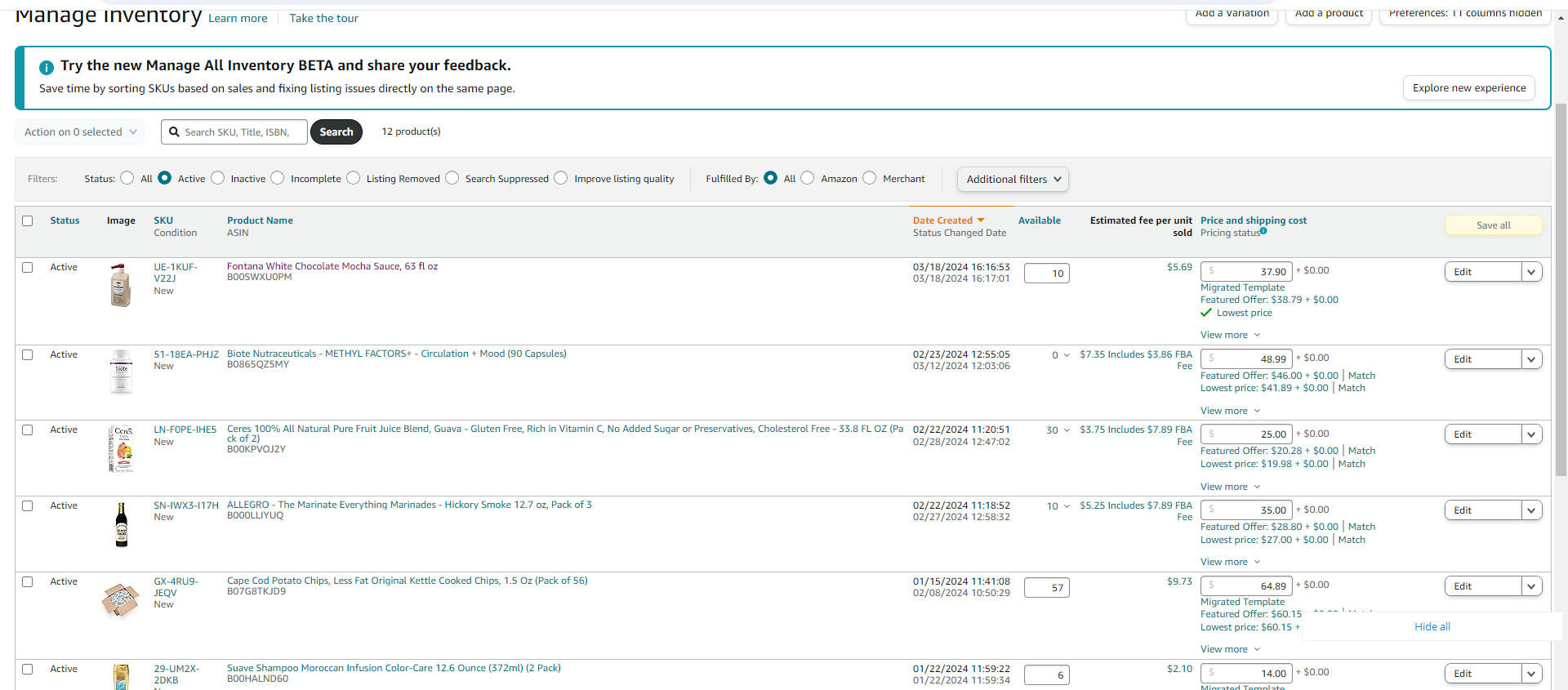Click the page vertical scrollbar
This screenshot has width=1568, height=690.
pos(1561,290)
